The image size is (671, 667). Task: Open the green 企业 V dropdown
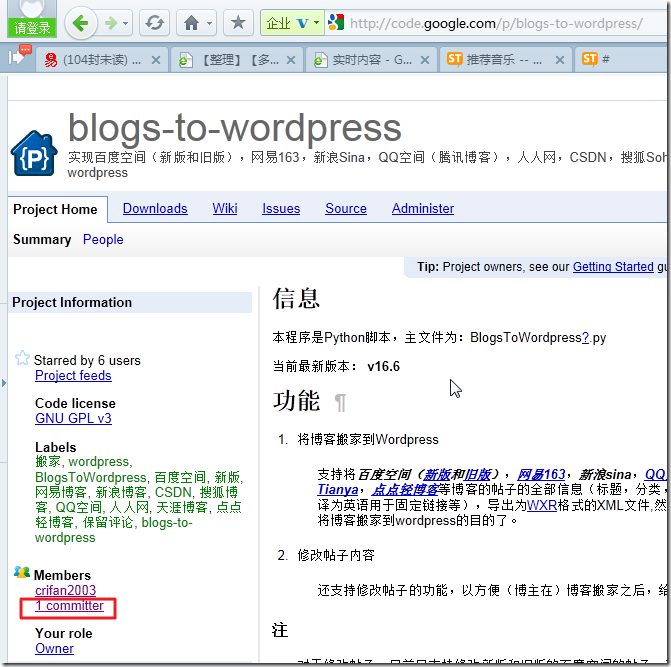pos(292,23)
